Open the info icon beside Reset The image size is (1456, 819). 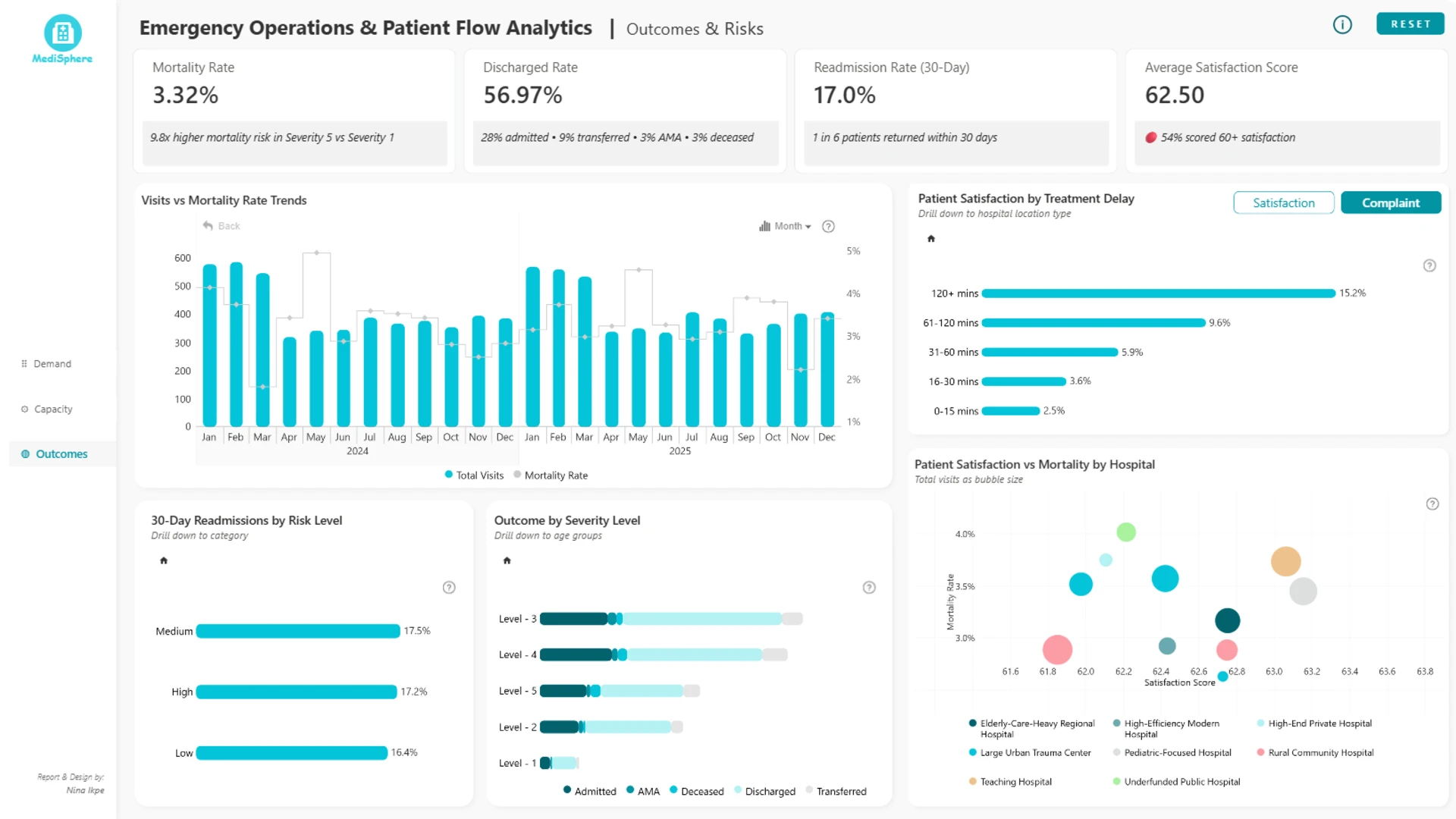pos(1342,24)
